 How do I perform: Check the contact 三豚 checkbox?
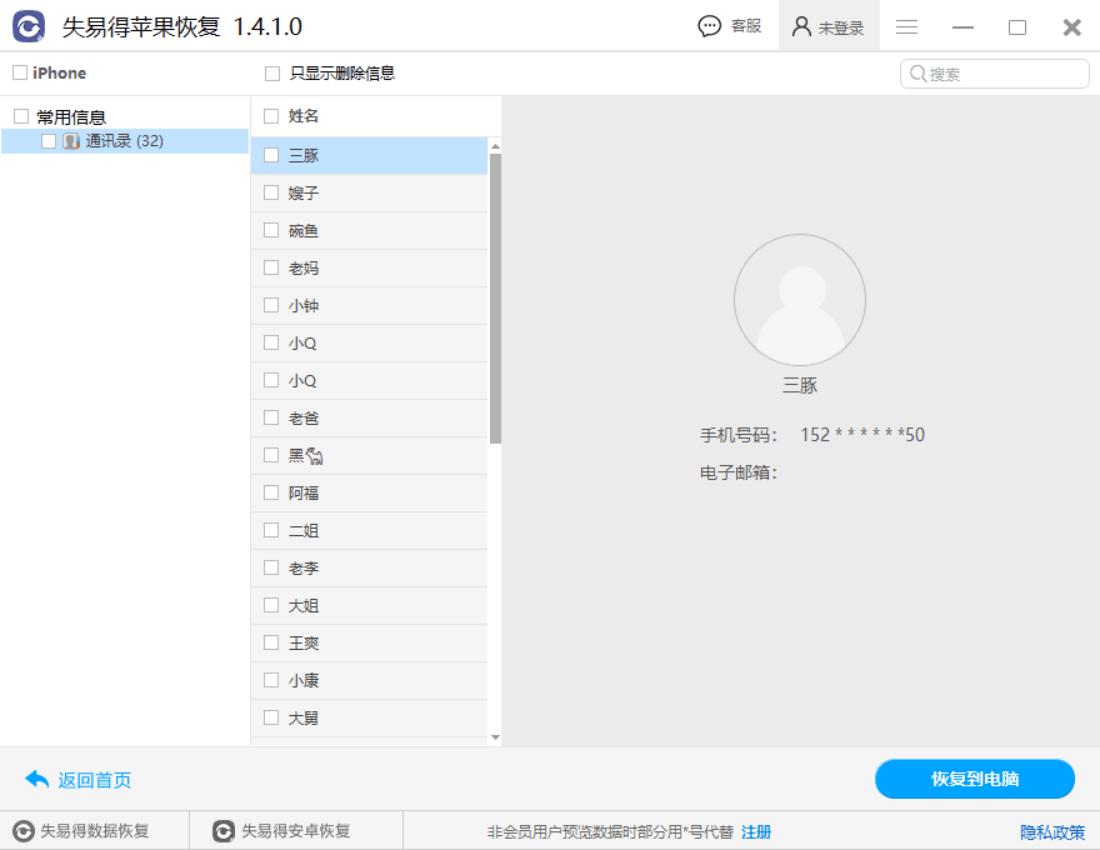click(x=269, y=155)
